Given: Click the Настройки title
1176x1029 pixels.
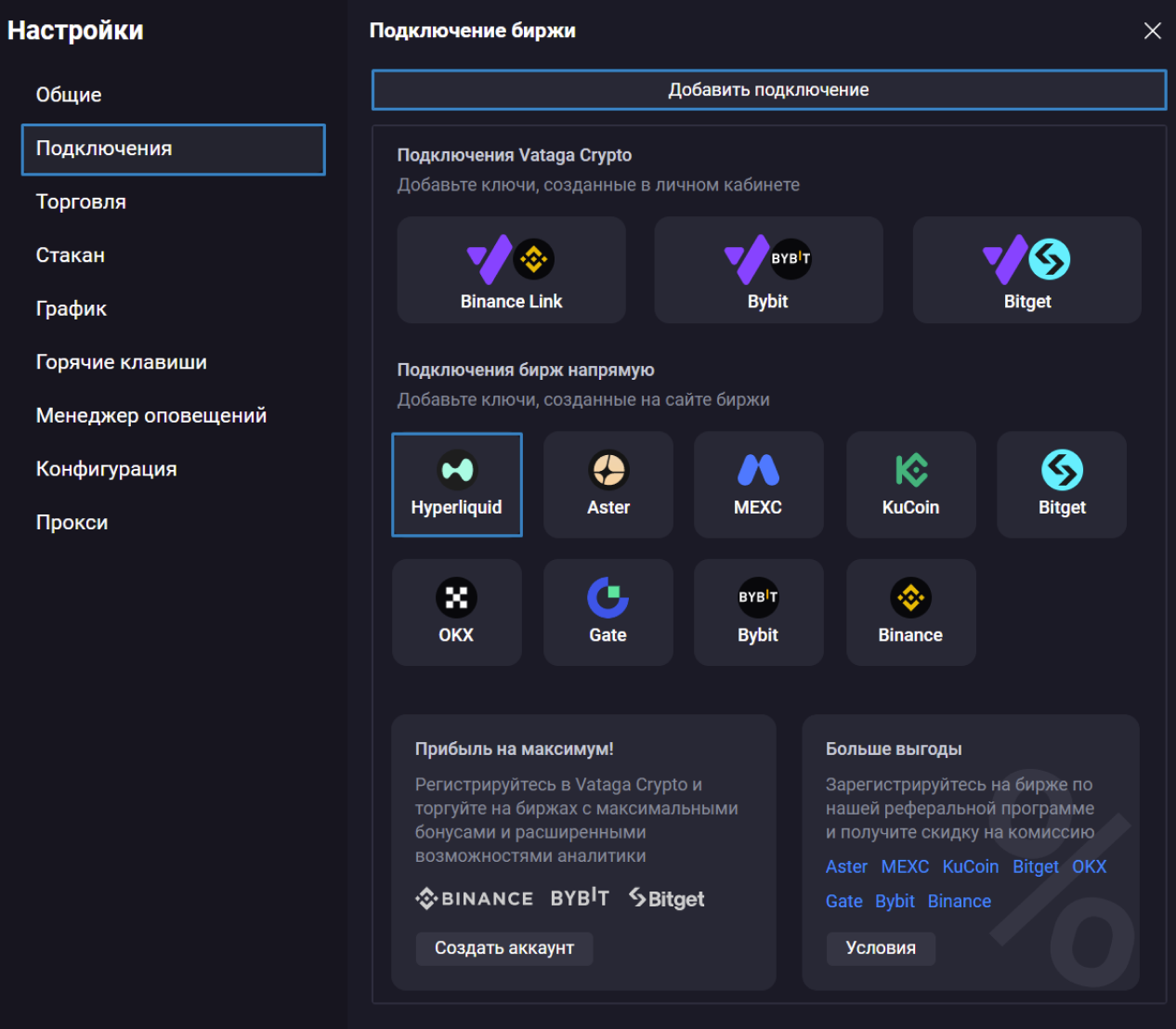Looking at the screenshot, I should point(75,31).
